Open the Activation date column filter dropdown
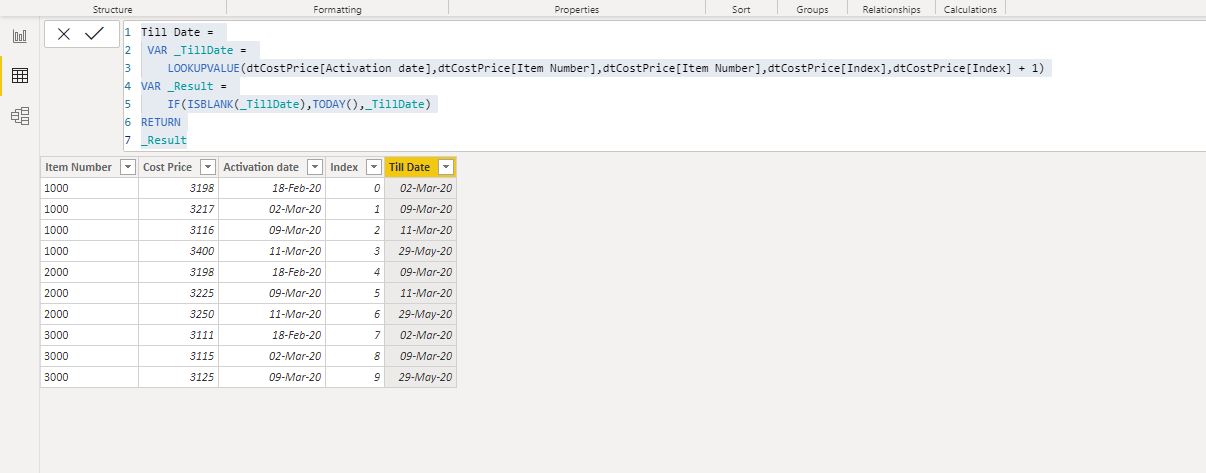1206x473 pixels. pyautogui.click(x=314, y=168)
